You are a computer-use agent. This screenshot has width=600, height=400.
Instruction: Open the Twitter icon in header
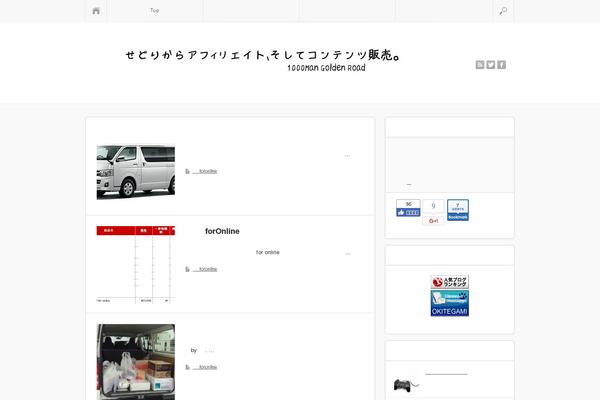(x=491, y=65)
